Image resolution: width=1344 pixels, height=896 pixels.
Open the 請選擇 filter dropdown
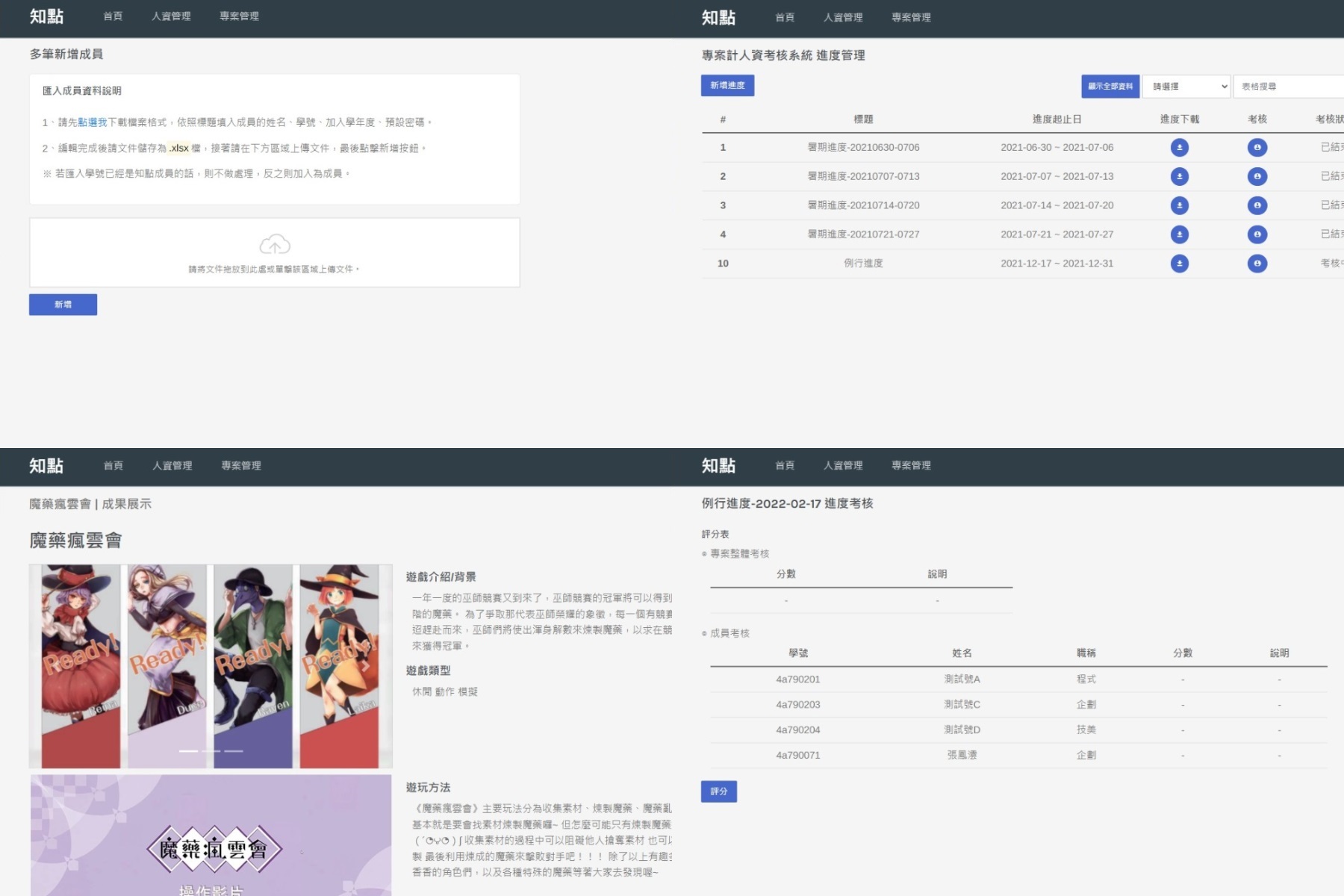tap(1186, 87)
